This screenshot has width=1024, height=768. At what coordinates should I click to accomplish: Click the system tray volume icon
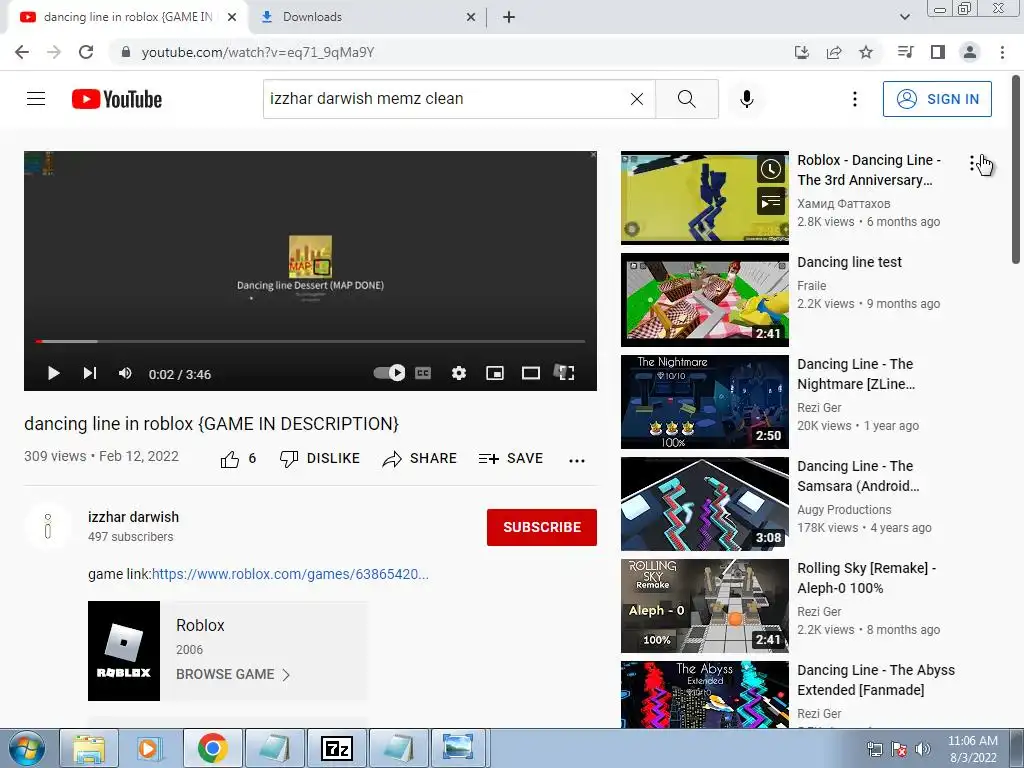tap(922, 749)
